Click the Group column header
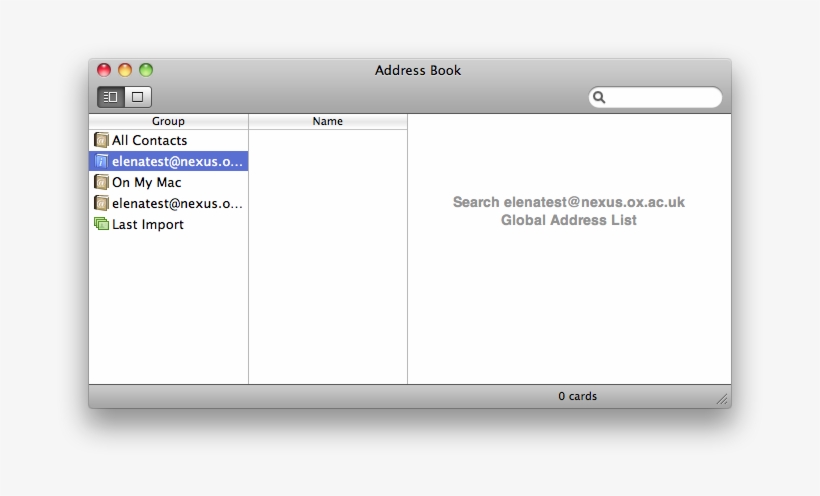 (168, 121)
